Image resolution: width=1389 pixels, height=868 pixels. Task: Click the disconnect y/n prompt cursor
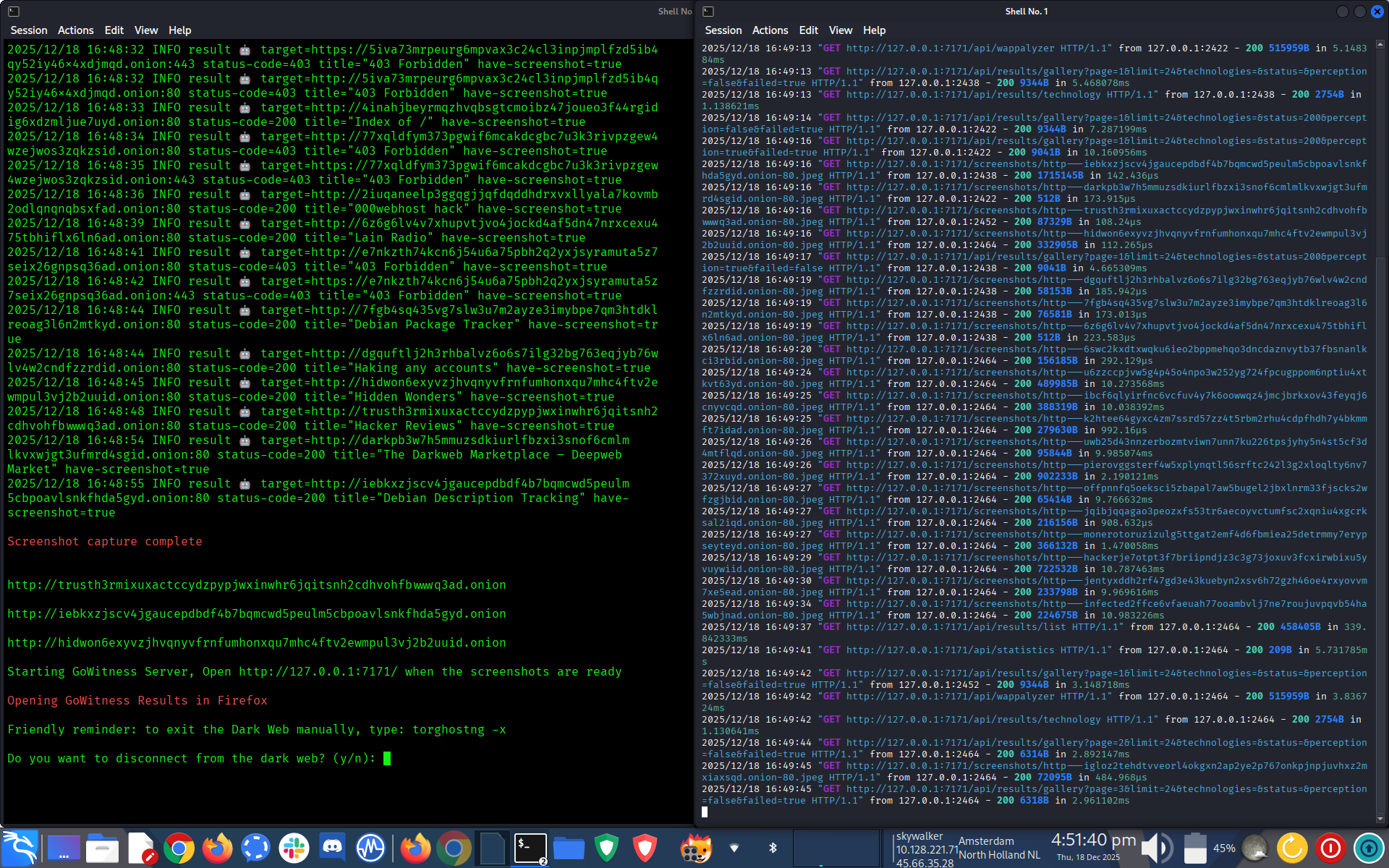[387, 758]
